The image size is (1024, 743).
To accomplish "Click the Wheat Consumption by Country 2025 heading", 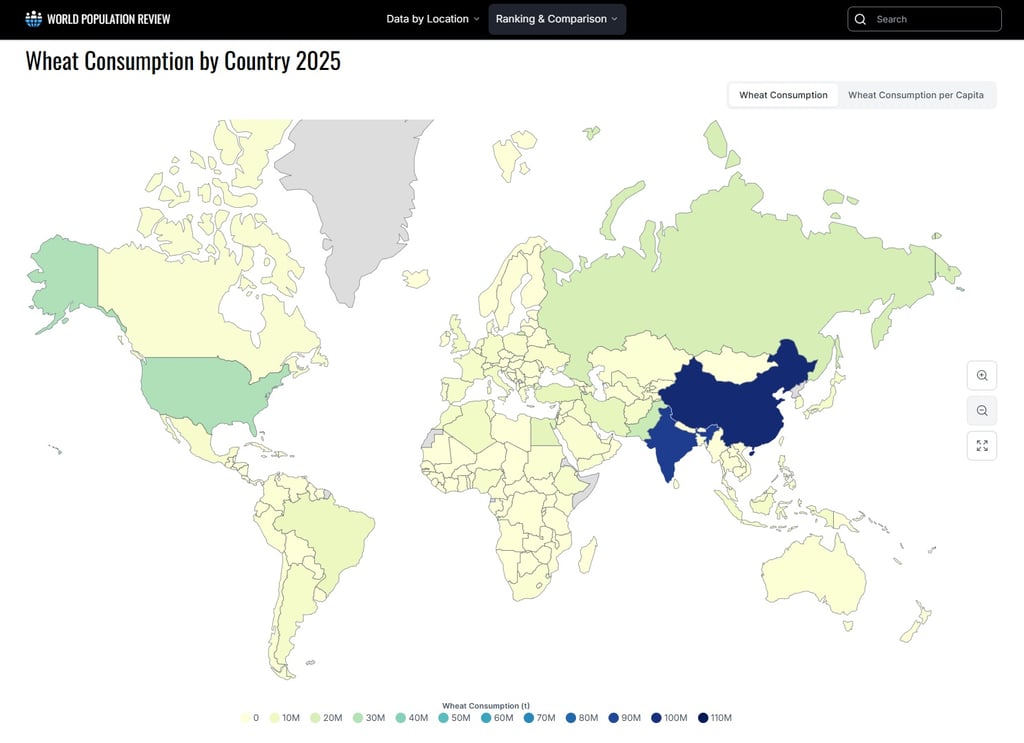I will point(183,61).
